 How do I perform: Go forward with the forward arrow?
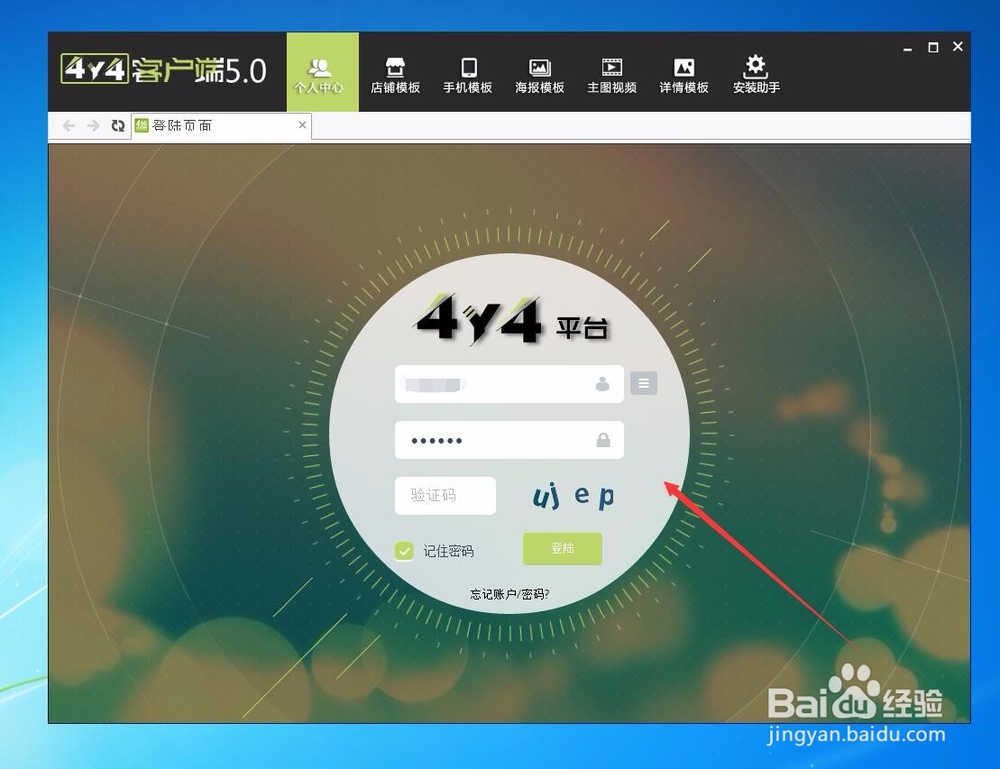point(93,126)
